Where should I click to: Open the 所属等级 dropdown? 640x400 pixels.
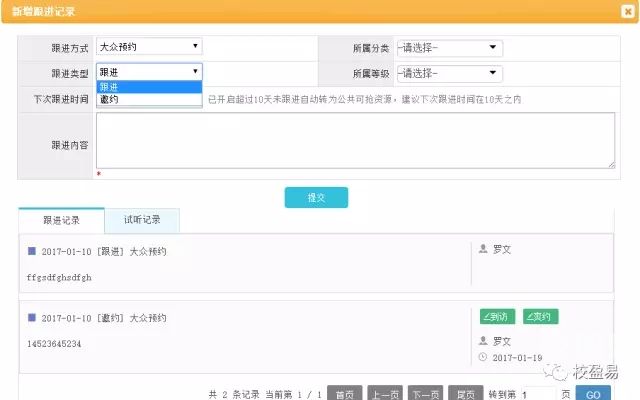[x=449, y=73]
